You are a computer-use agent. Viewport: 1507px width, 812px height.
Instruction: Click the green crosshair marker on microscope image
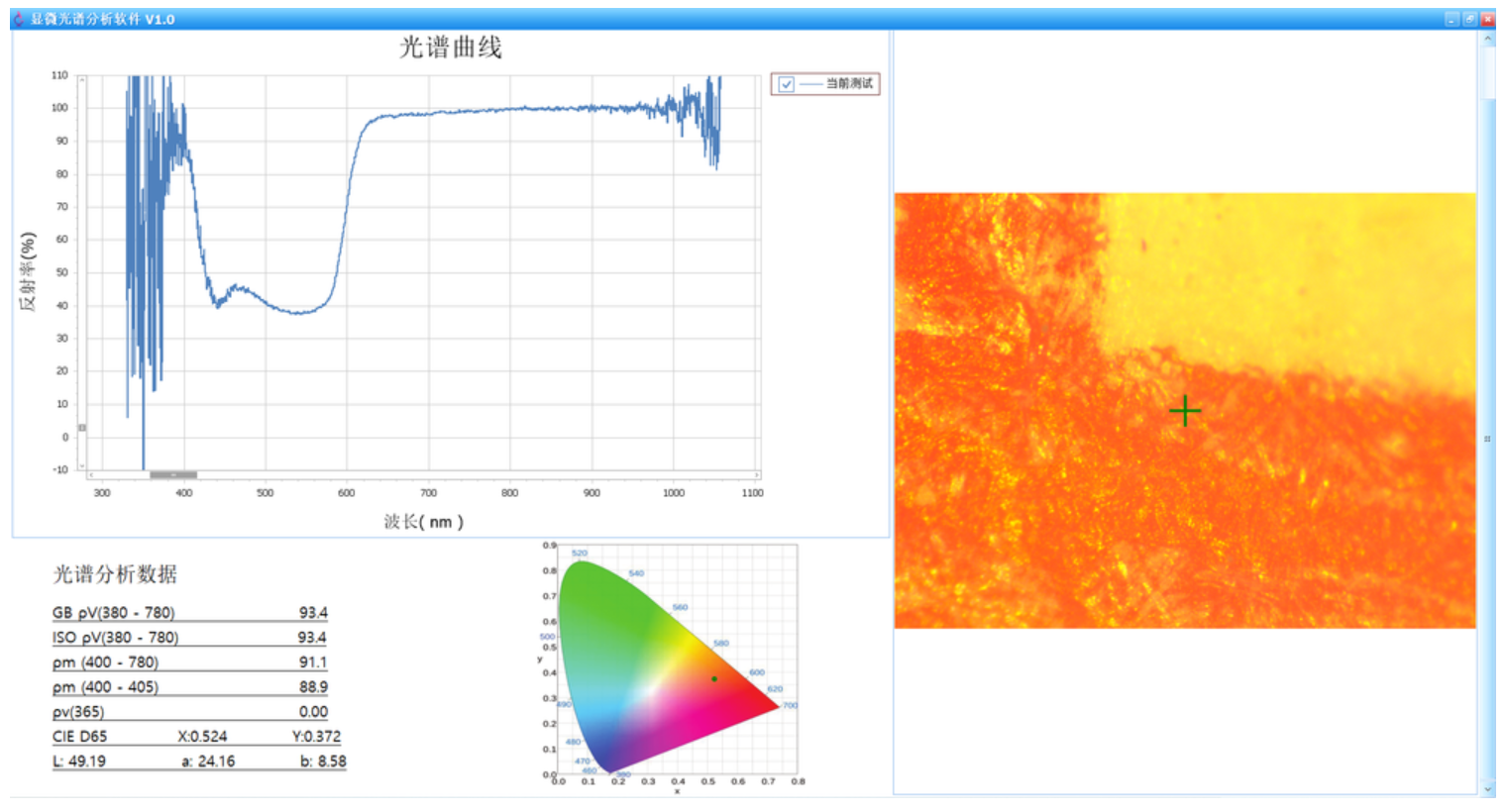1184,411
